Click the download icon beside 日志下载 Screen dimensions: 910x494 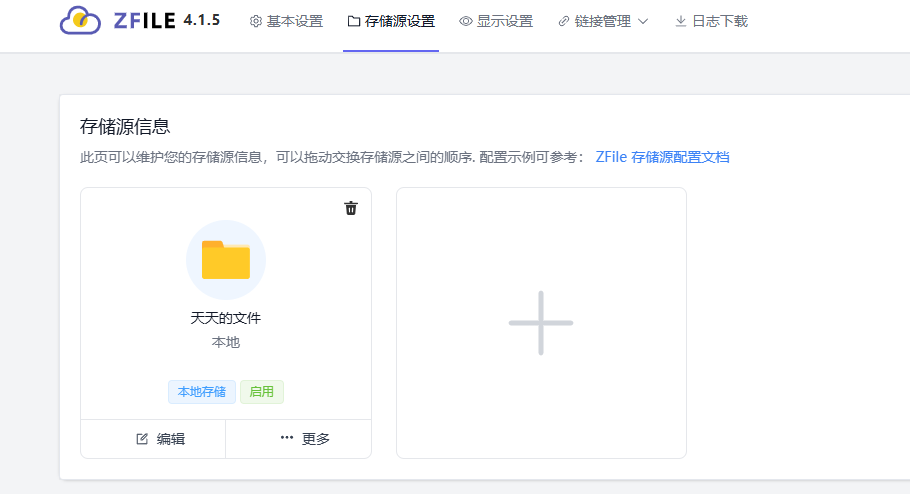[x=681, y=21]
